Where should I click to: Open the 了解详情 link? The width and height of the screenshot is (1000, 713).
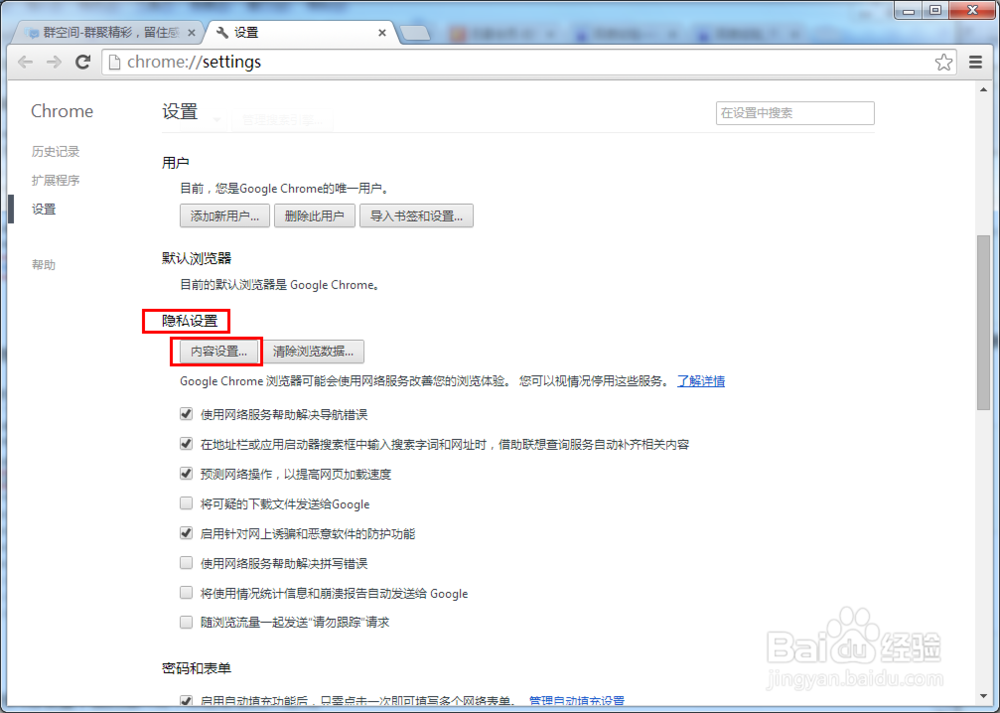pyautogui.click(x=700, y=381)
